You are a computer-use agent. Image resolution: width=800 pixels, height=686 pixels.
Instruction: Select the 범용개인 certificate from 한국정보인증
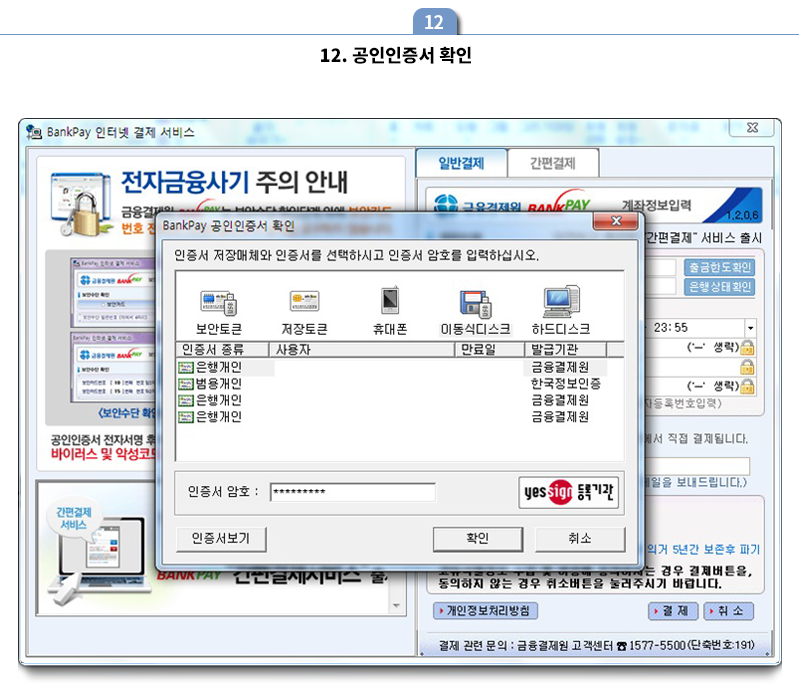click(x=392, y=384)
